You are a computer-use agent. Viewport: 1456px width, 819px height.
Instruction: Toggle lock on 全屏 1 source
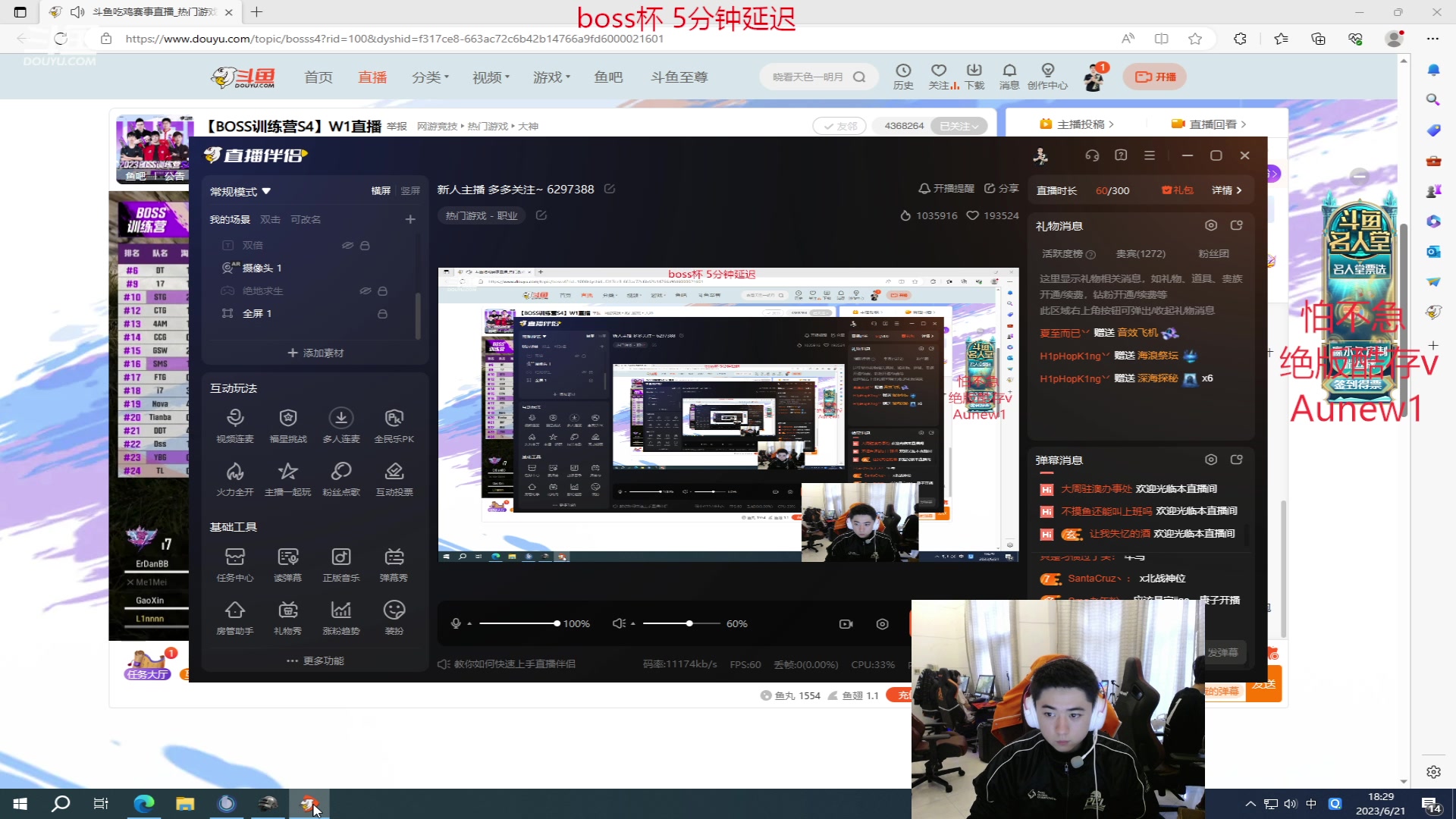click(x=382, y=314)
